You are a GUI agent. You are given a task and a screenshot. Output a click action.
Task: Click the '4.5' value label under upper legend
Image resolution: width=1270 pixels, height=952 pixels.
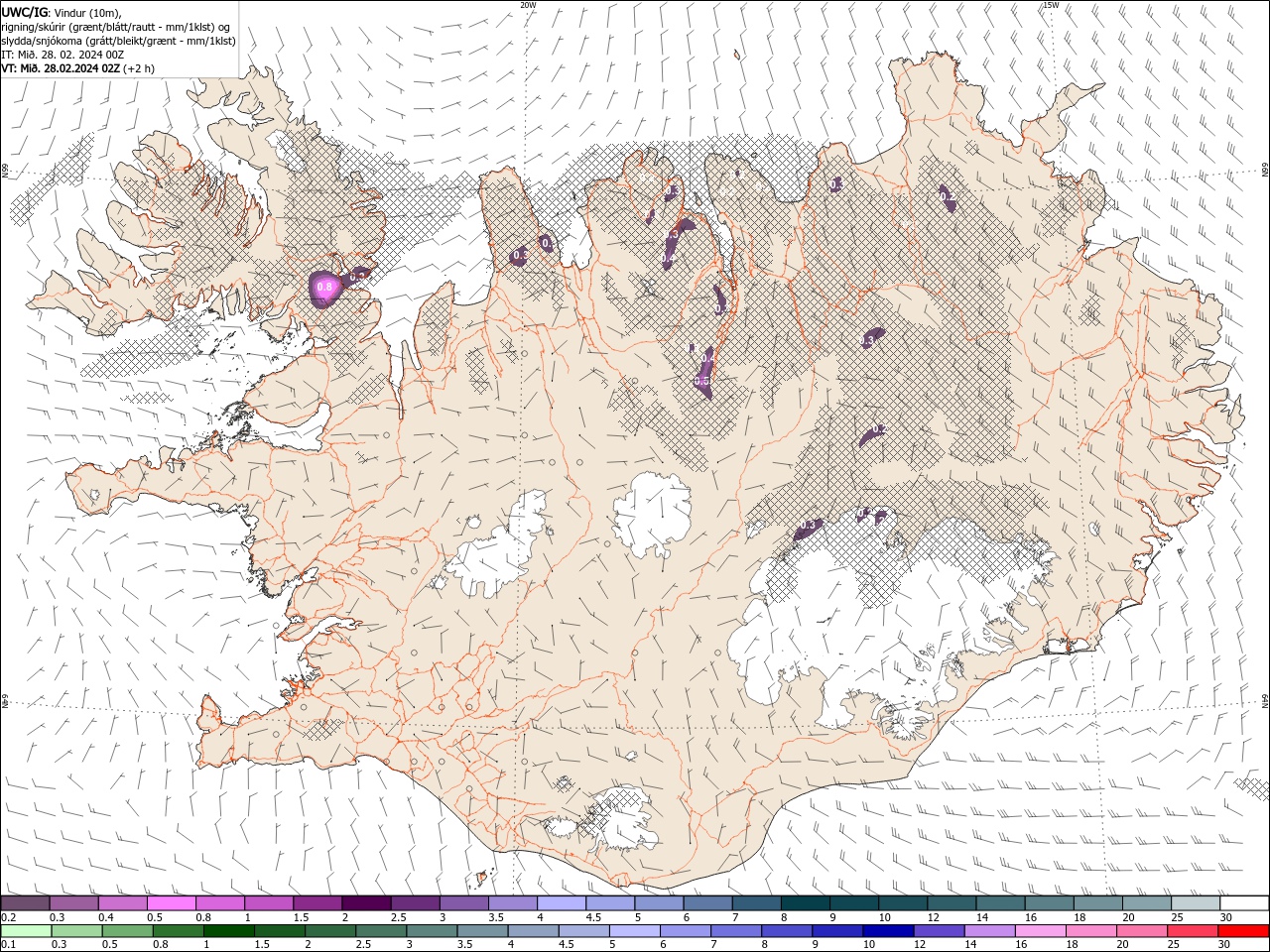[593, 917]
